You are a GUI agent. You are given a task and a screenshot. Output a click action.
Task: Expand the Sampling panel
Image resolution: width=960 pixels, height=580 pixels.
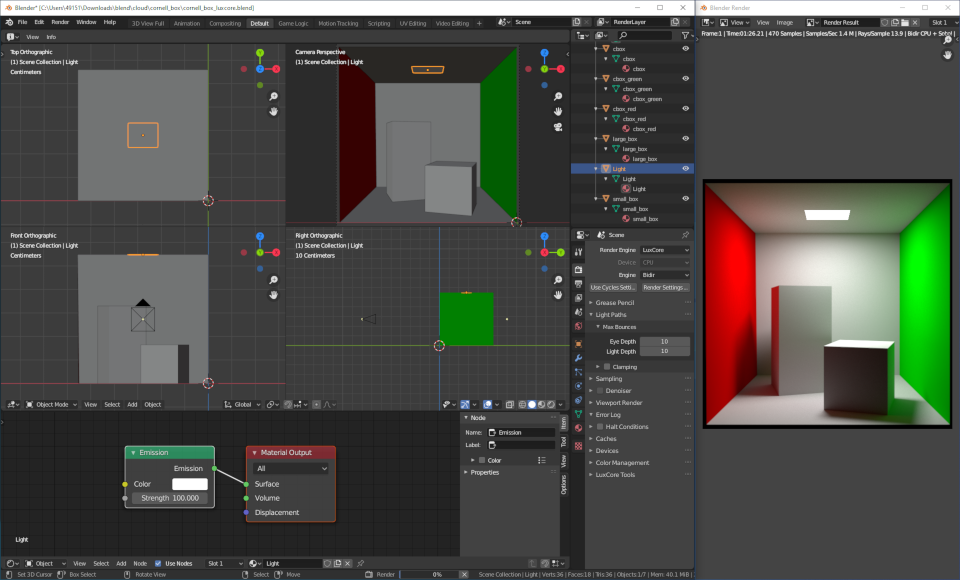[x=609, y=379]
